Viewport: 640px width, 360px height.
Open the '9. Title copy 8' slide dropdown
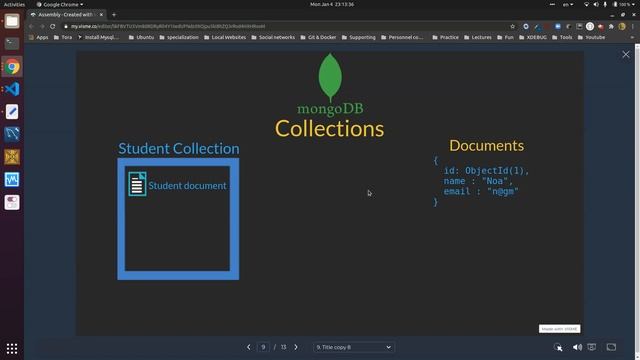click(353, 347)
